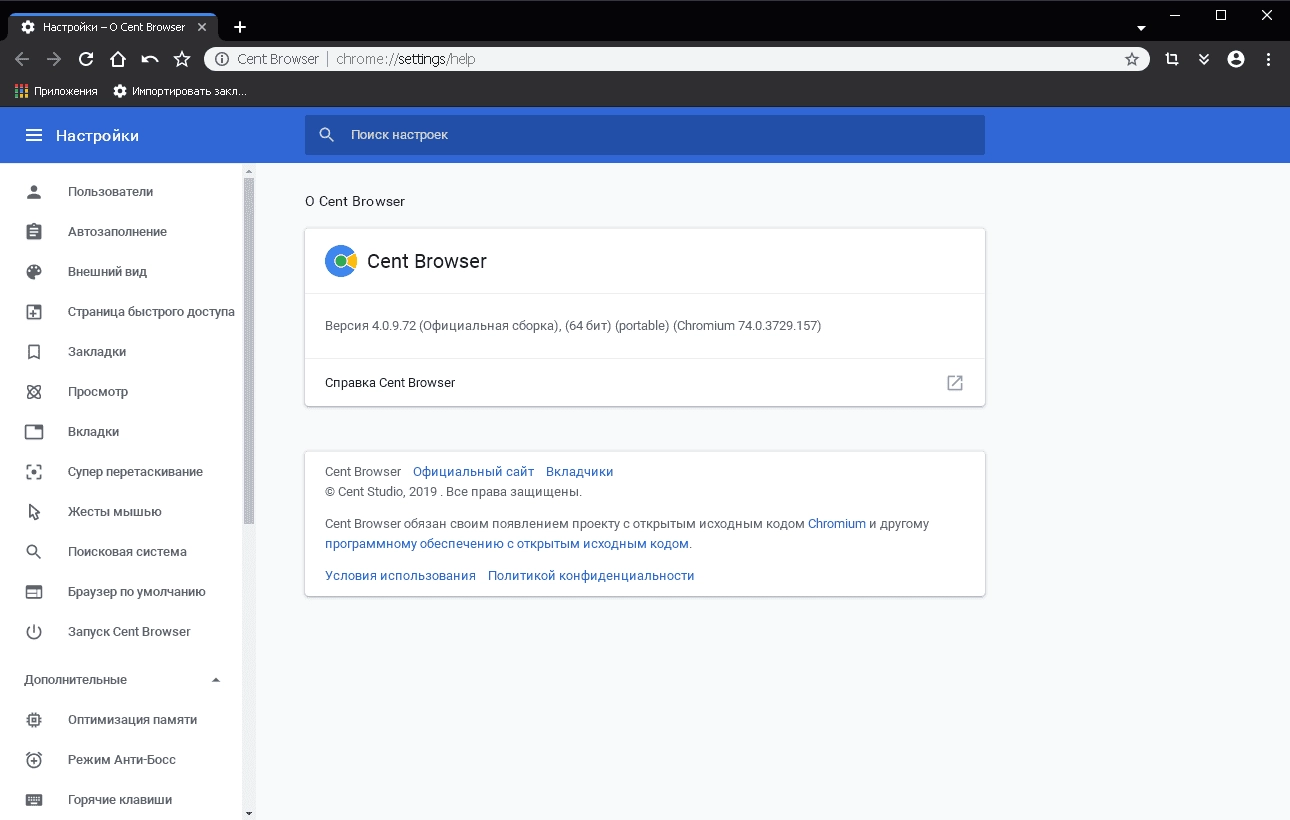Open the Официальный сайт link
1290x820 pixels.
point(473,471)
